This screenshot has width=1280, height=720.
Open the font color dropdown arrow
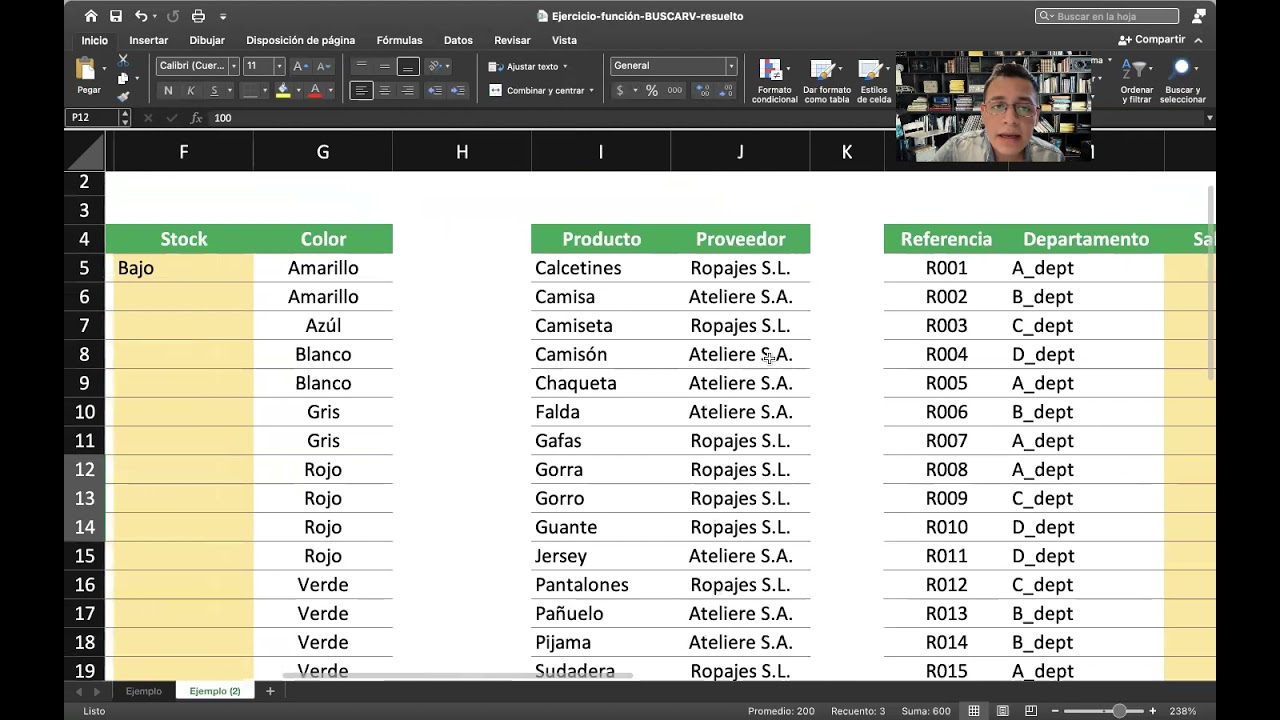330,91
